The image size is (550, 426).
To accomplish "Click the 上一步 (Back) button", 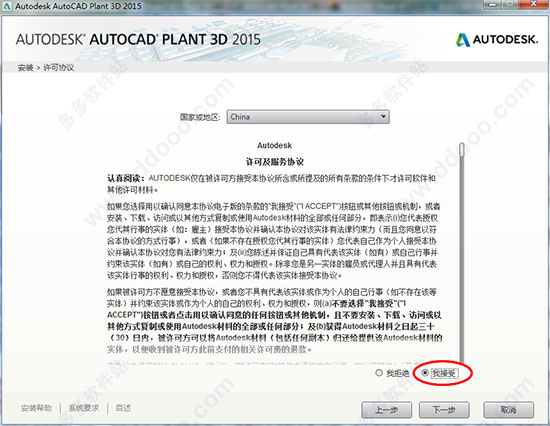I will (386, 410).
